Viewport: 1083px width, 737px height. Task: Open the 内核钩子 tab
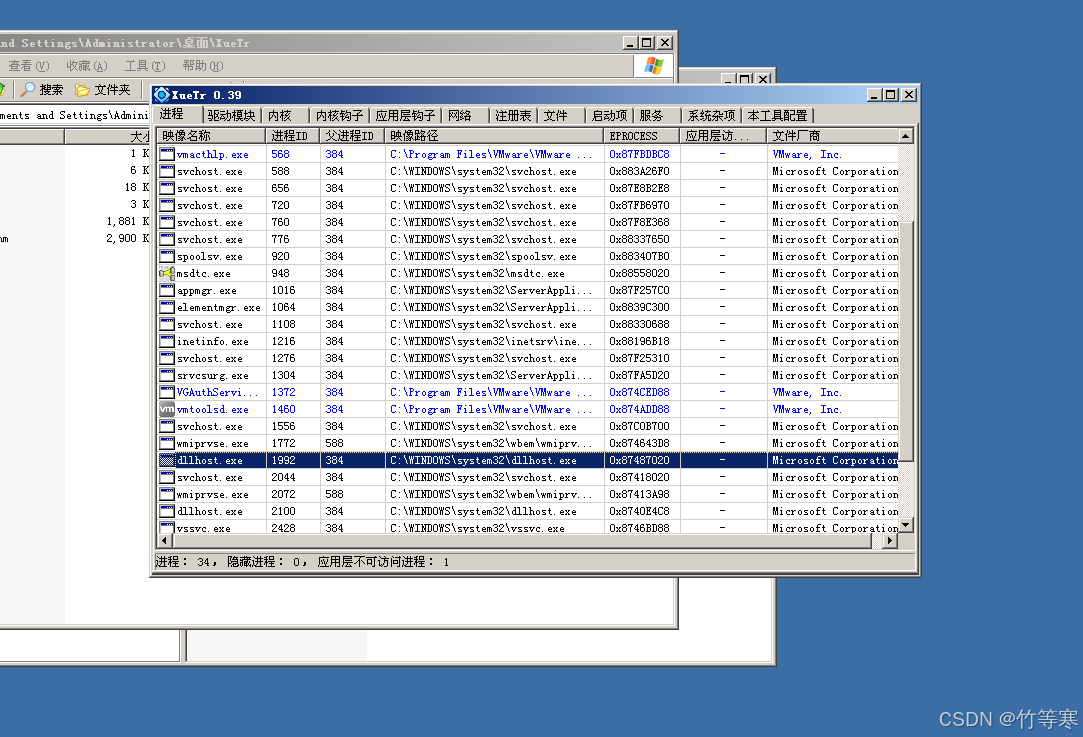[x=339, y=116]
